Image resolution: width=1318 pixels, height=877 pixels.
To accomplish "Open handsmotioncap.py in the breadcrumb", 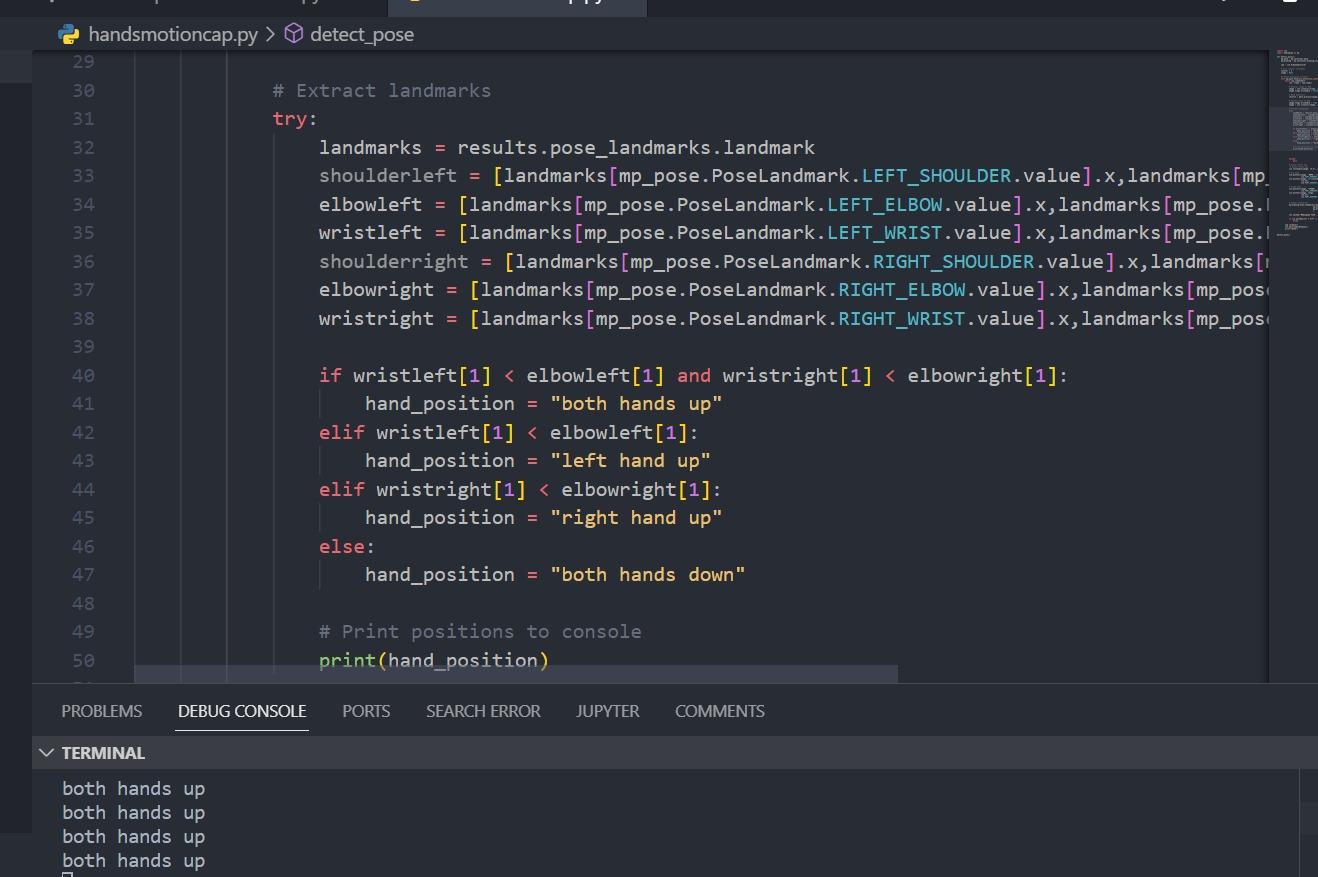I will click(173, 34).
